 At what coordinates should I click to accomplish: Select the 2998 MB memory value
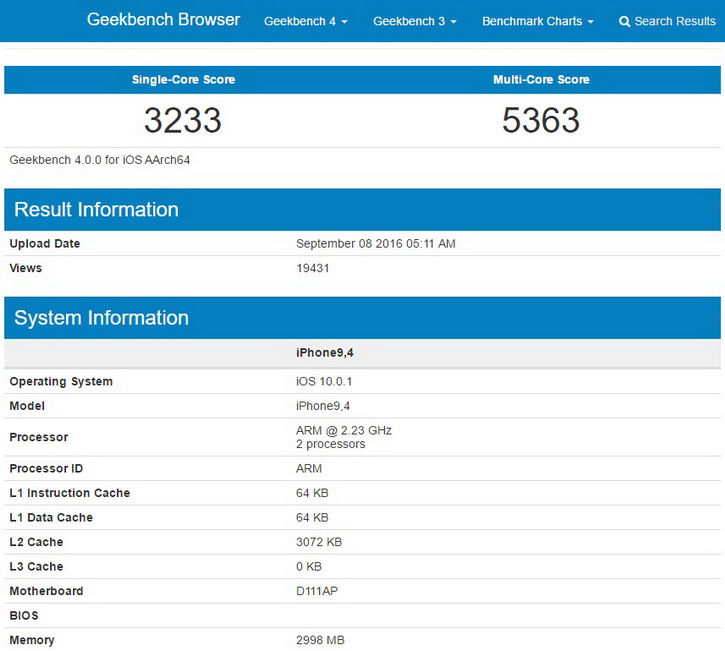320,640
